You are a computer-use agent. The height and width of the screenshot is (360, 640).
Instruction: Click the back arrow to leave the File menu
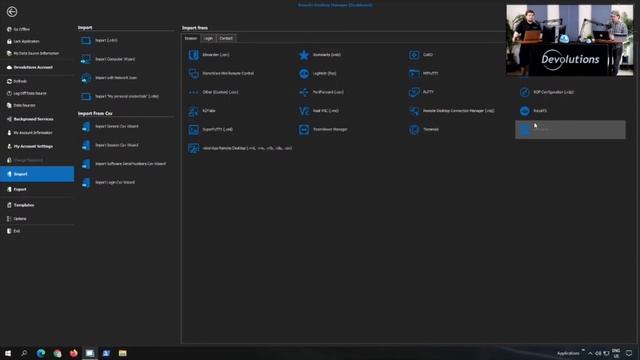coord(12,12)
